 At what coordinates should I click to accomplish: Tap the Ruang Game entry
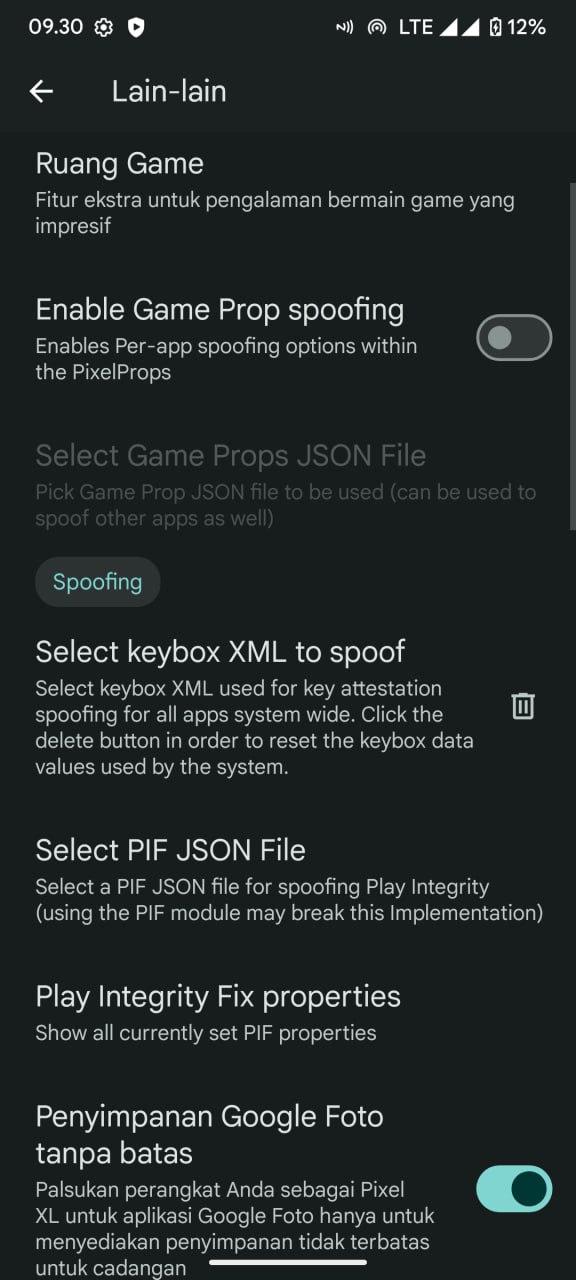click(x=288, y=192)
